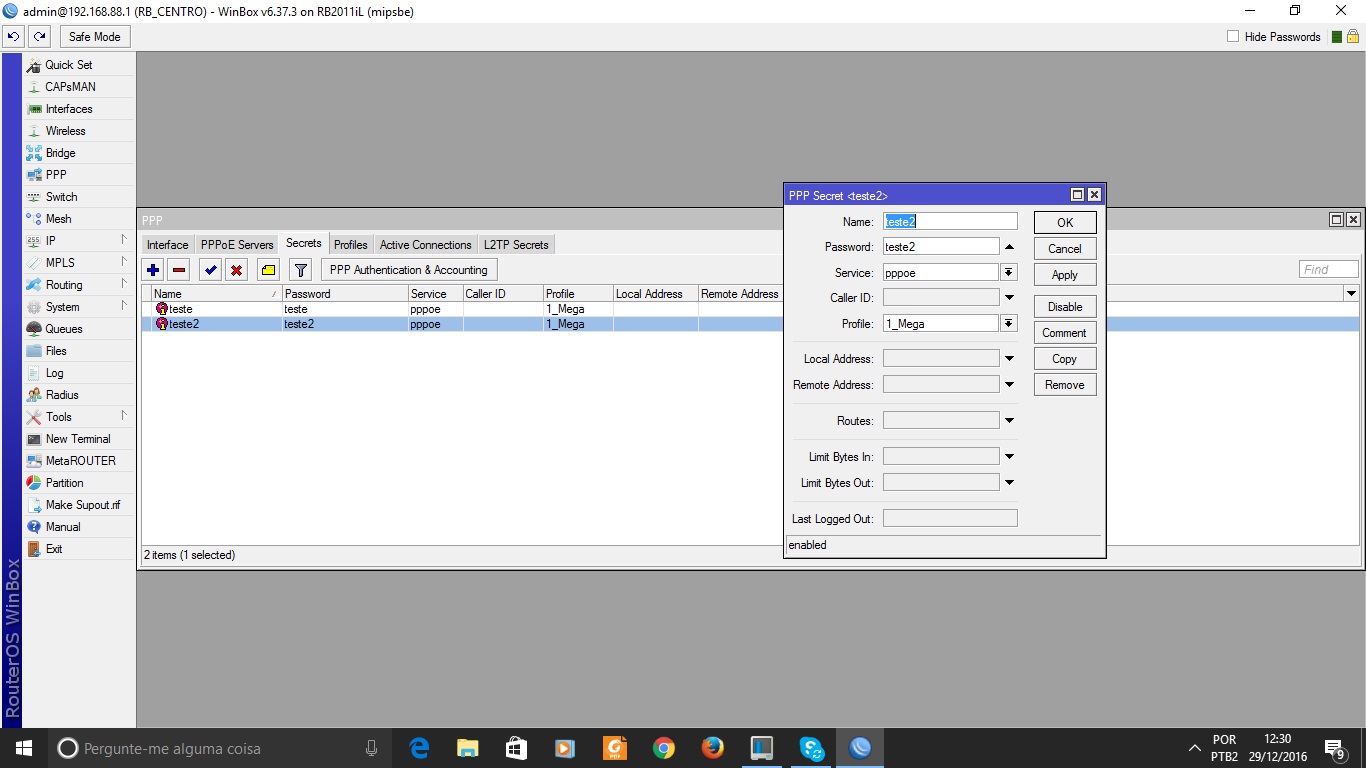This screenshot has height=768, width=1366.
Task: Disable selected secret with red X icon
Action: click(x=236, y=270)
